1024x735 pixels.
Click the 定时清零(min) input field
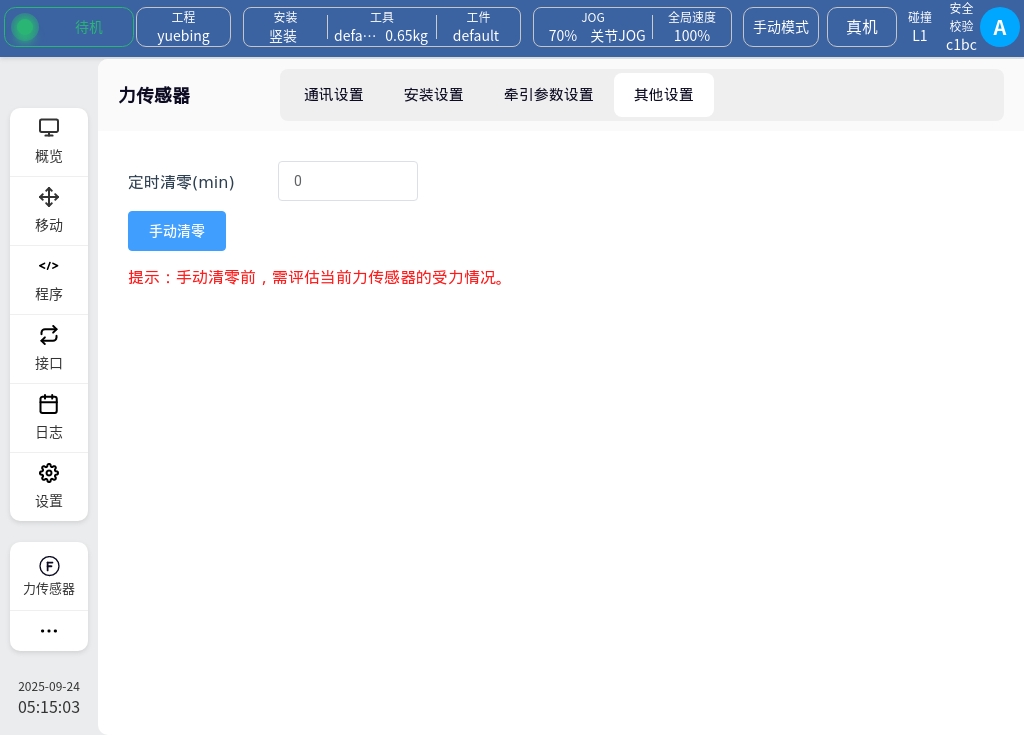348,181
